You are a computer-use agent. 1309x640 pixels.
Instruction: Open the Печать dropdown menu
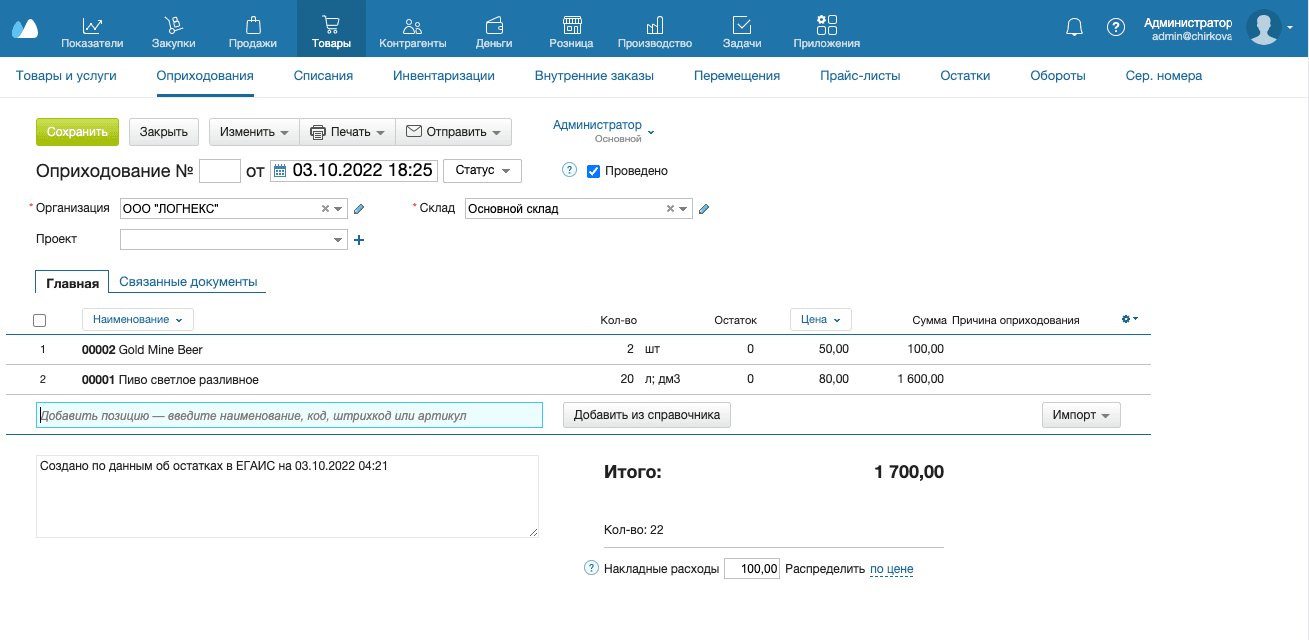[x=347, y=132]
